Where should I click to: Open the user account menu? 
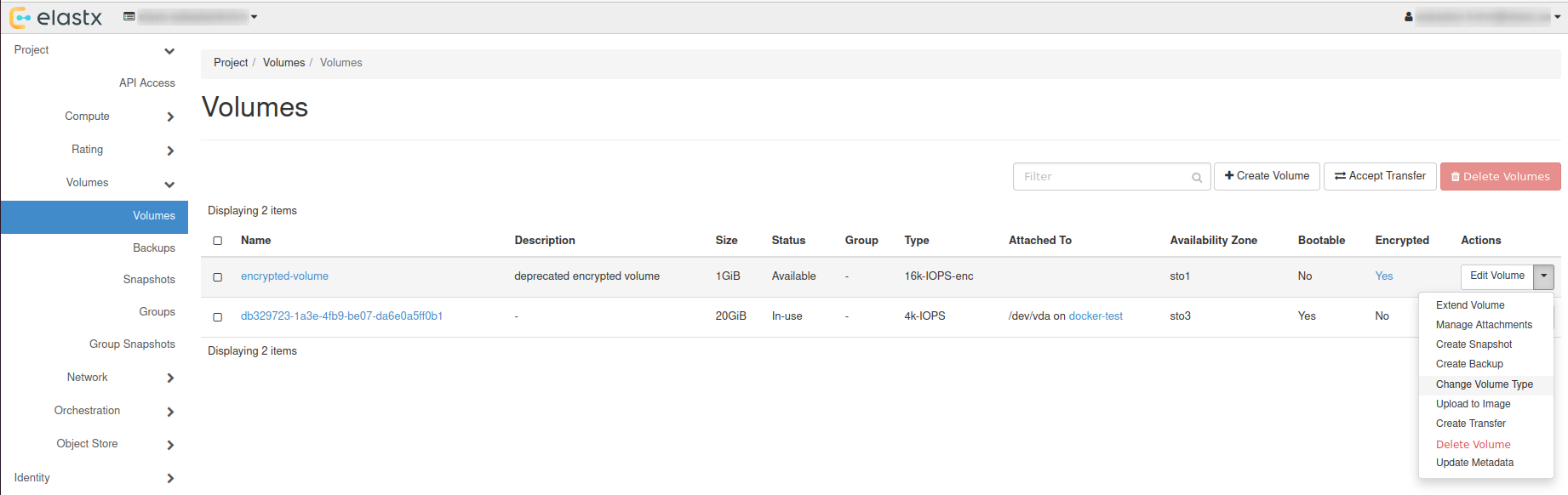[1482, 17]
